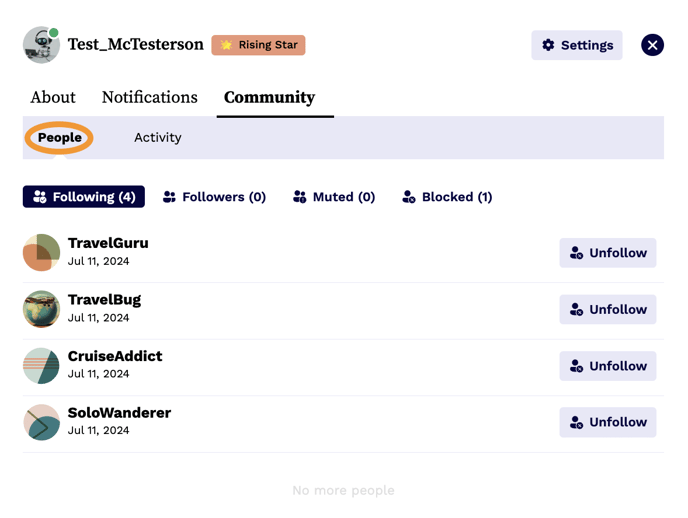688x518 pixels.
Task: Select the People sub-tab
Action: [x=59, y=138]
